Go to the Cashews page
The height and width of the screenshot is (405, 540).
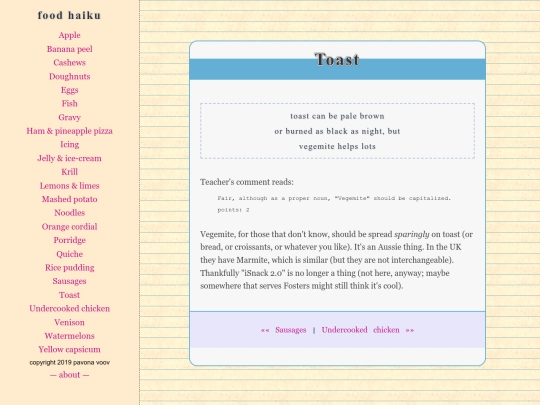click(x=69, y=63)
